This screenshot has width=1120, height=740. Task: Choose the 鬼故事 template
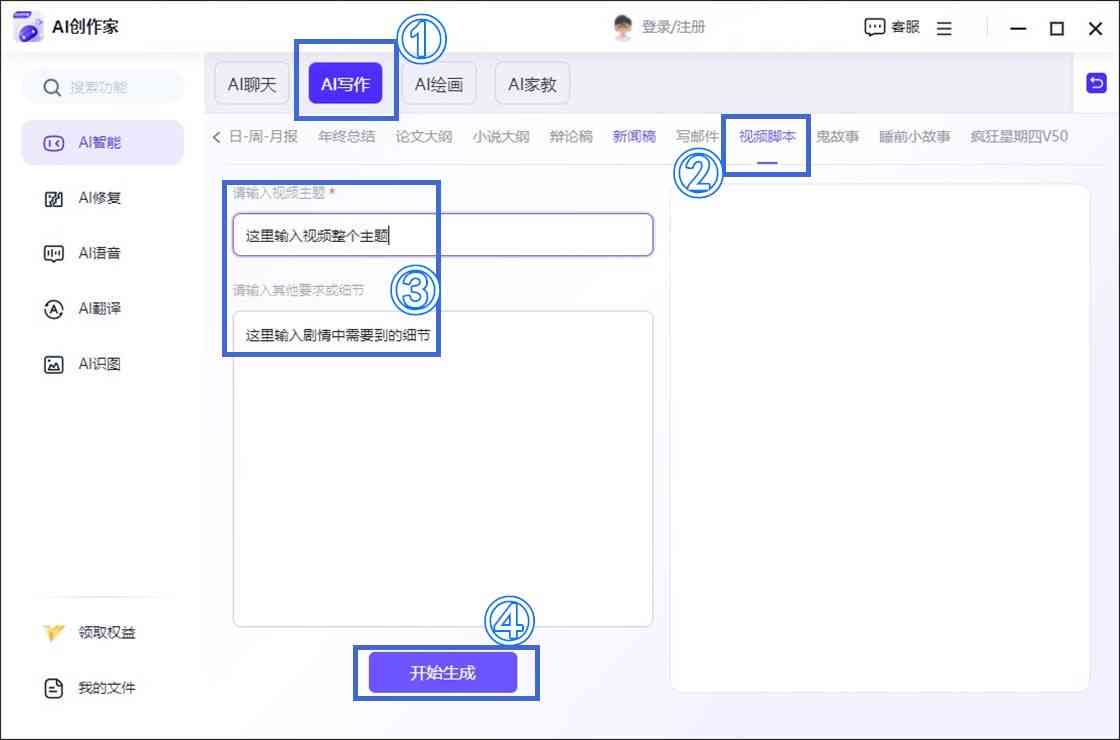click(837, 136)
